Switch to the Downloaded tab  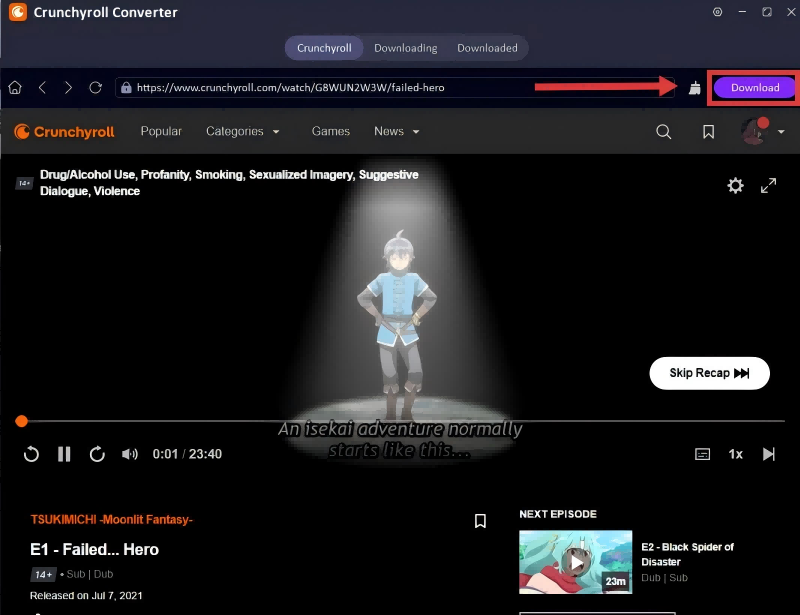tap(487, 48)
